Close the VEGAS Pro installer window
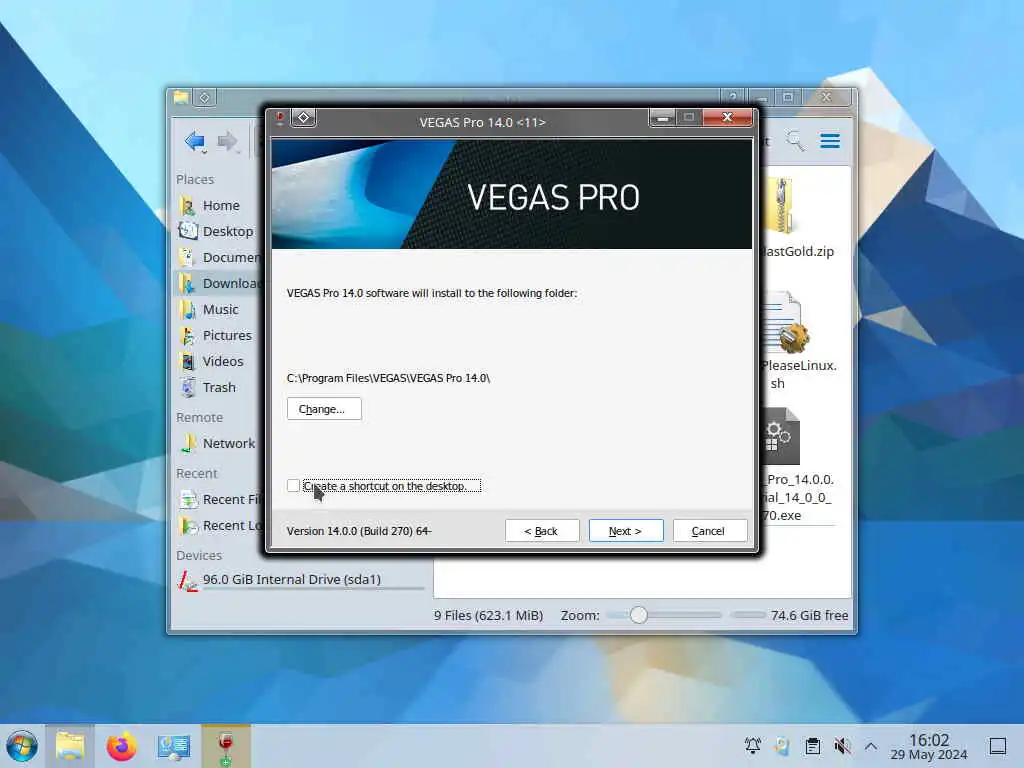This screenshot has height=768, width=1024. pyautogui.click(x=727, y=118)
